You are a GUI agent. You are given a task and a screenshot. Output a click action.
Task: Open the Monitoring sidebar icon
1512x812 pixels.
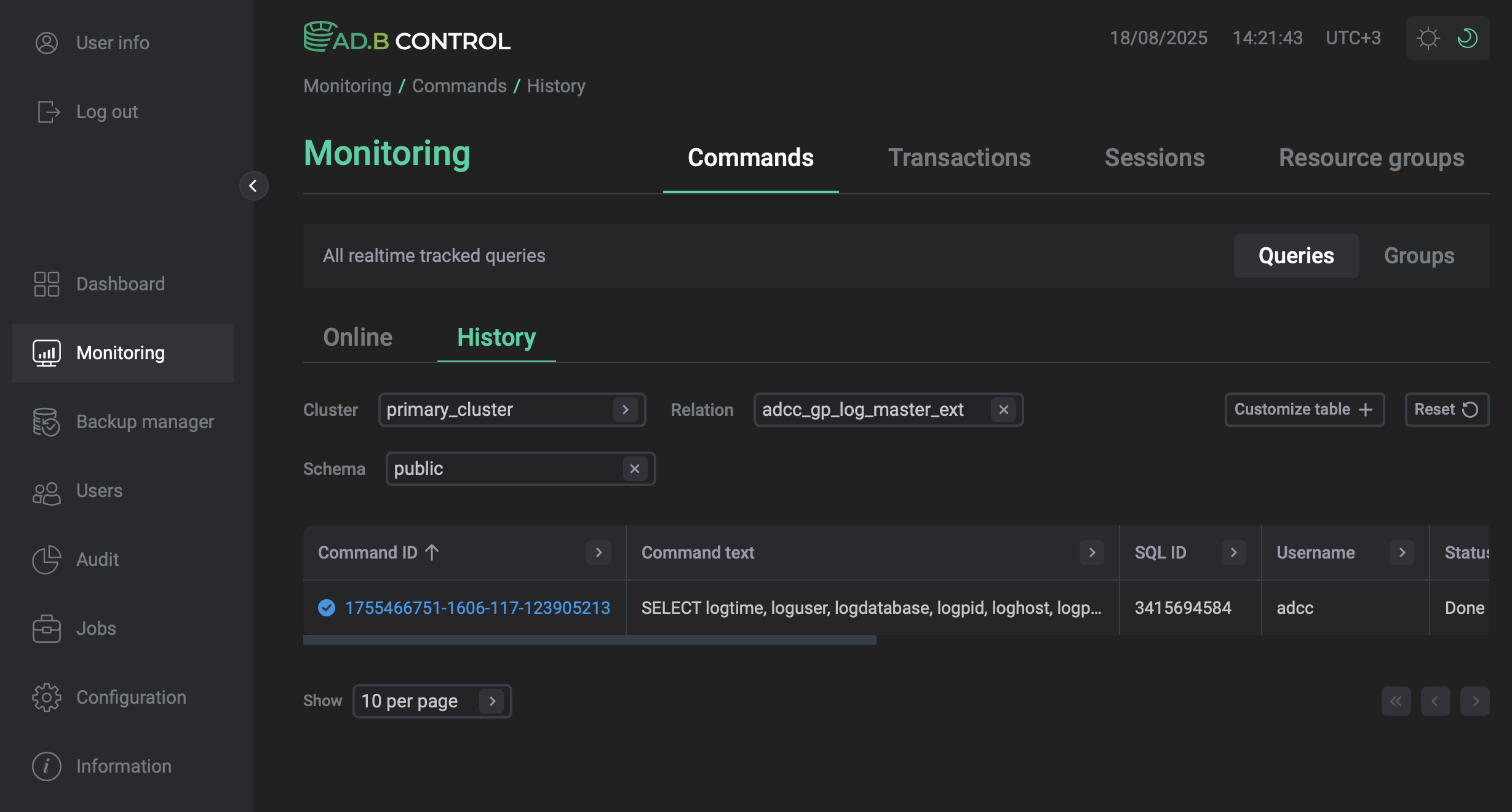[46, 352]
